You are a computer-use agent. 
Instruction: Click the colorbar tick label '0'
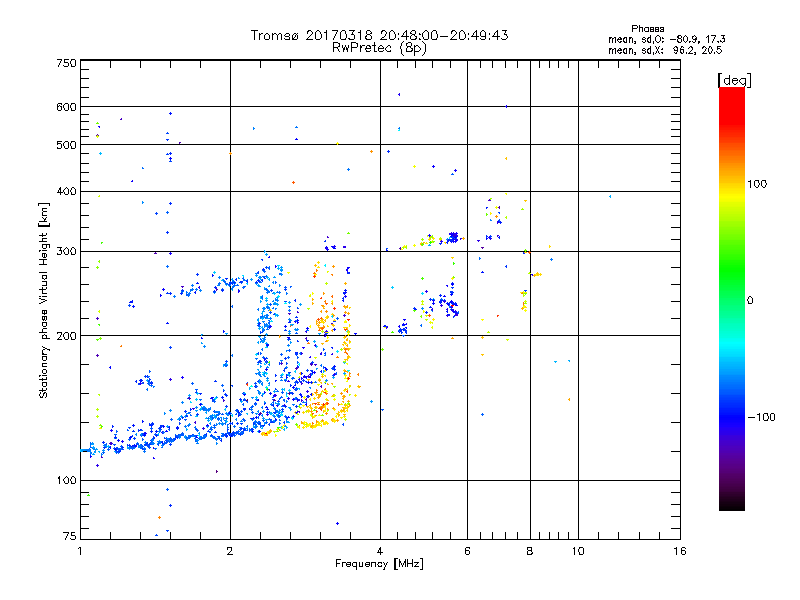click(x=749, y=301)
